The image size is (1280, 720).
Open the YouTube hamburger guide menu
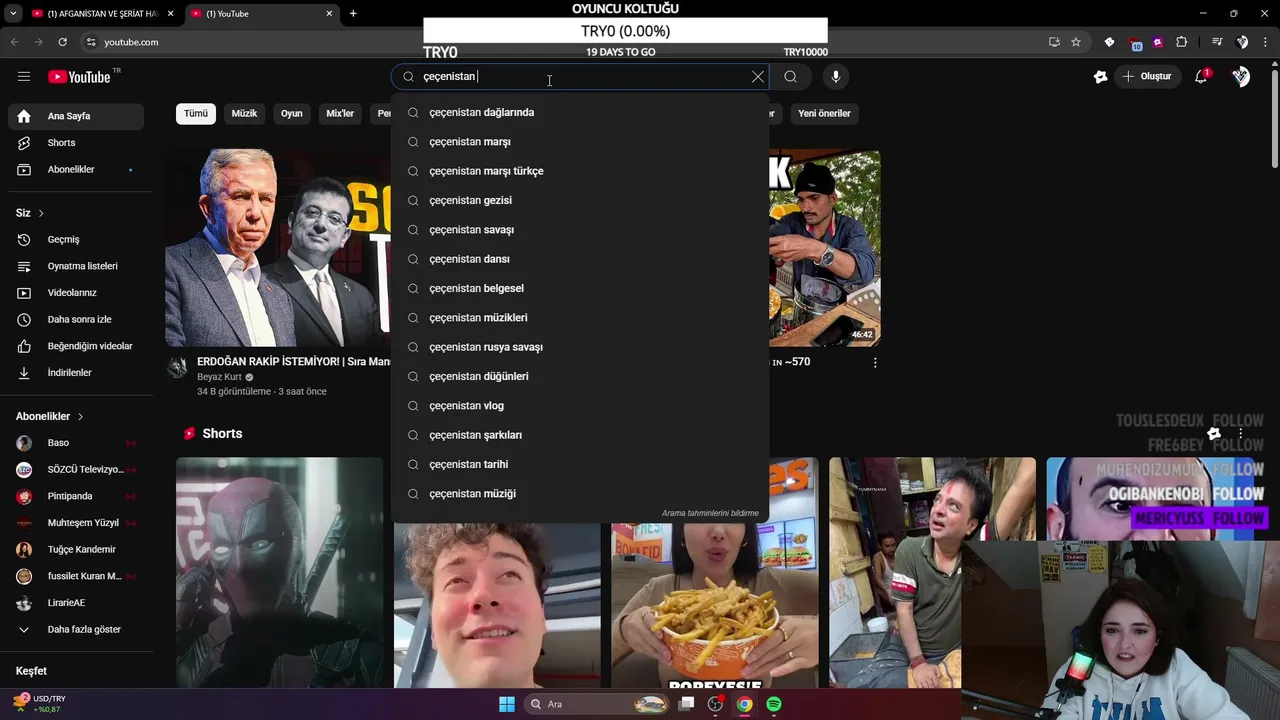pyautogui.click(x=24, y=76)
